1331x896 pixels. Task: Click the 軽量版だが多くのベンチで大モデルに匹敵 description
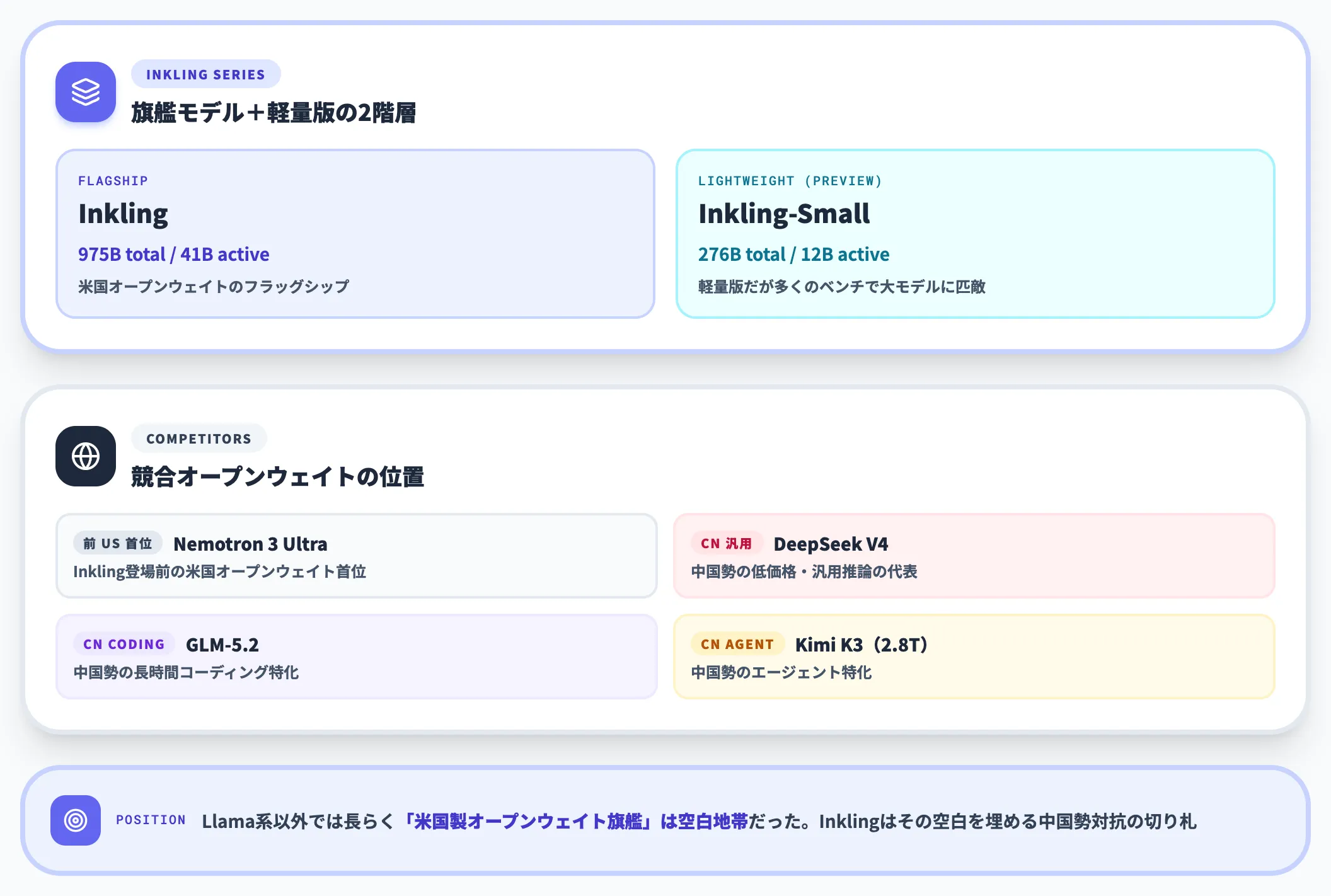click(x=842, y=287)
